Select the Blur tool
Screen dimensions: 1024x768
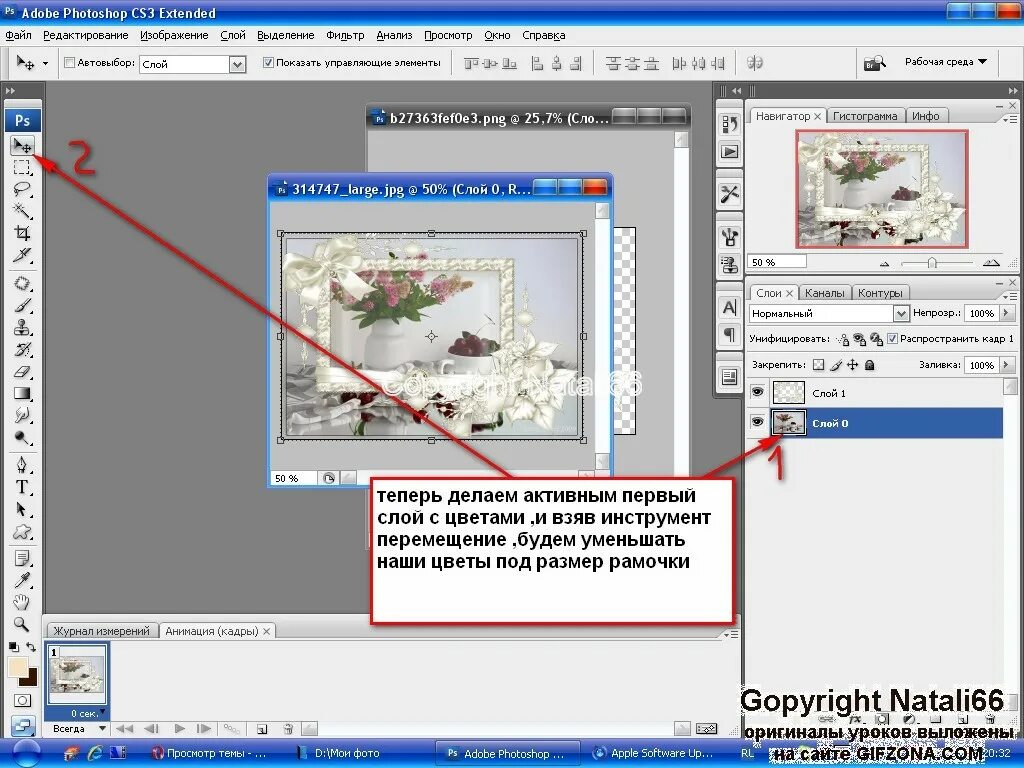tap(22, 415)
